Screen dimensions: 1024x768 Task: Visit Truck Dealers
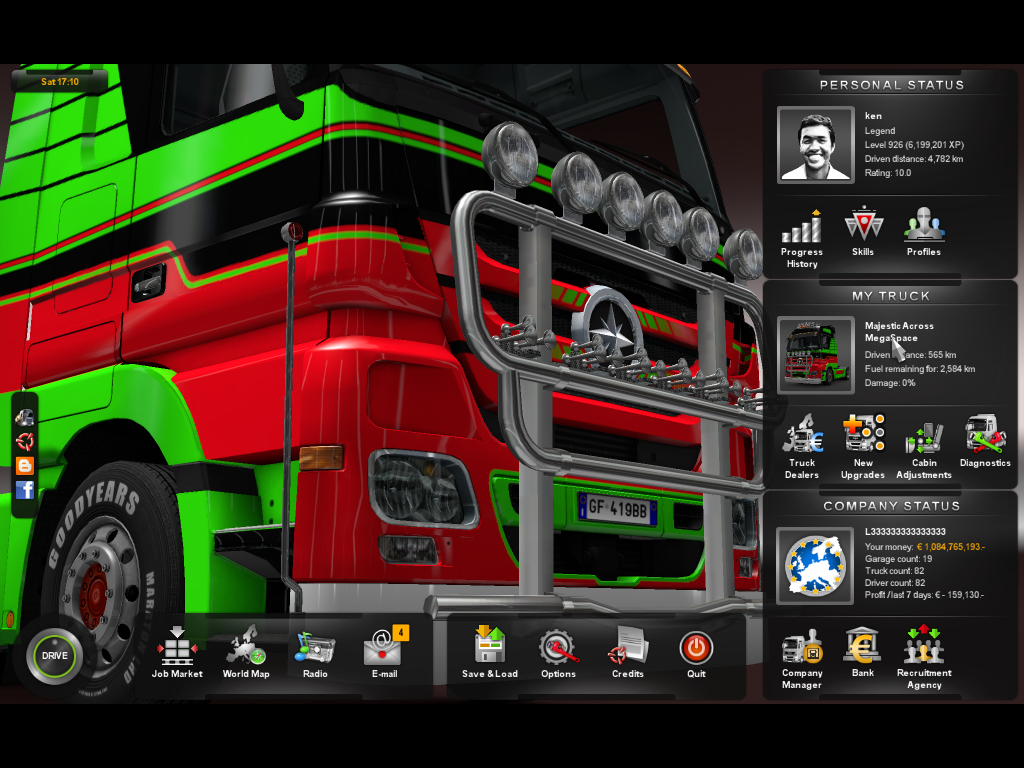[802, 447]
